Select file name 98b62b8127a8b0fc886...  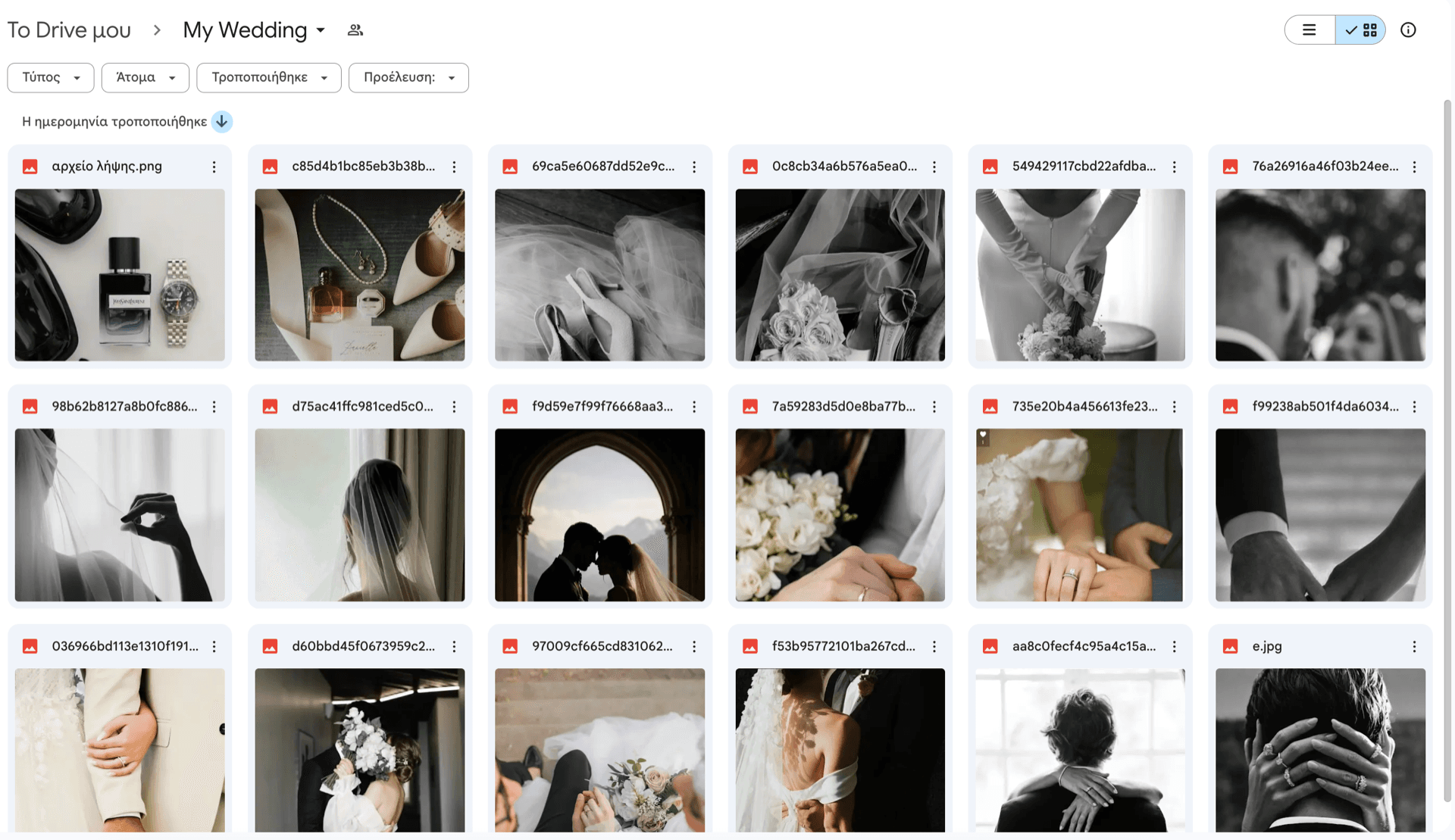pyautogui.click(x=124, y=407)
